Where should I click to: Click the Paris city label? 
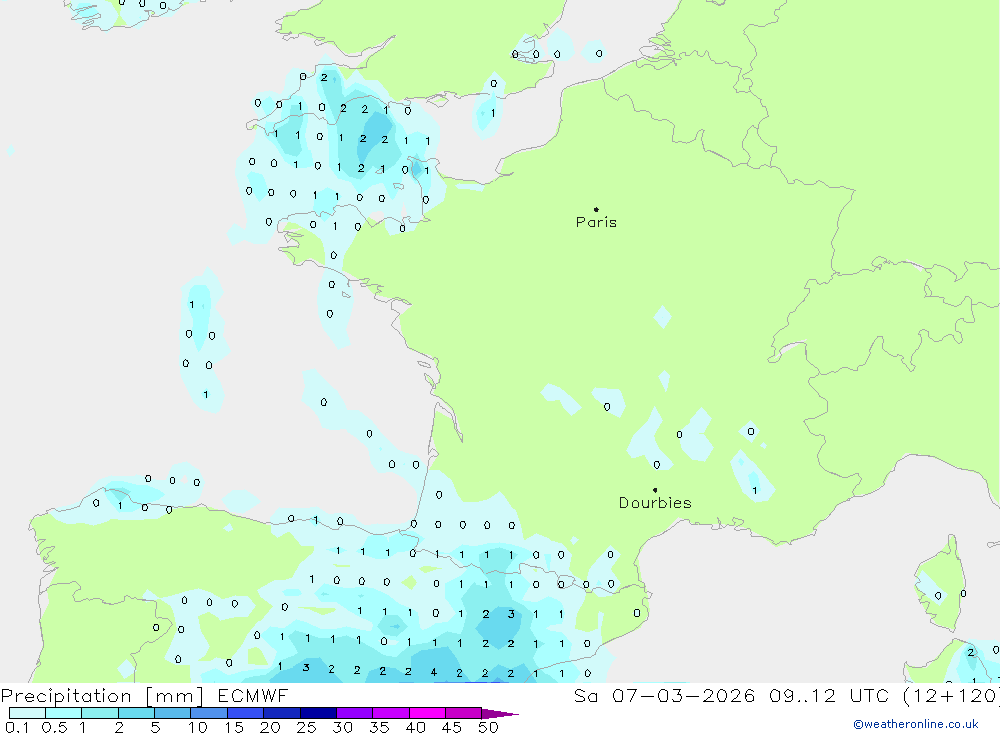tap(596, 222)
